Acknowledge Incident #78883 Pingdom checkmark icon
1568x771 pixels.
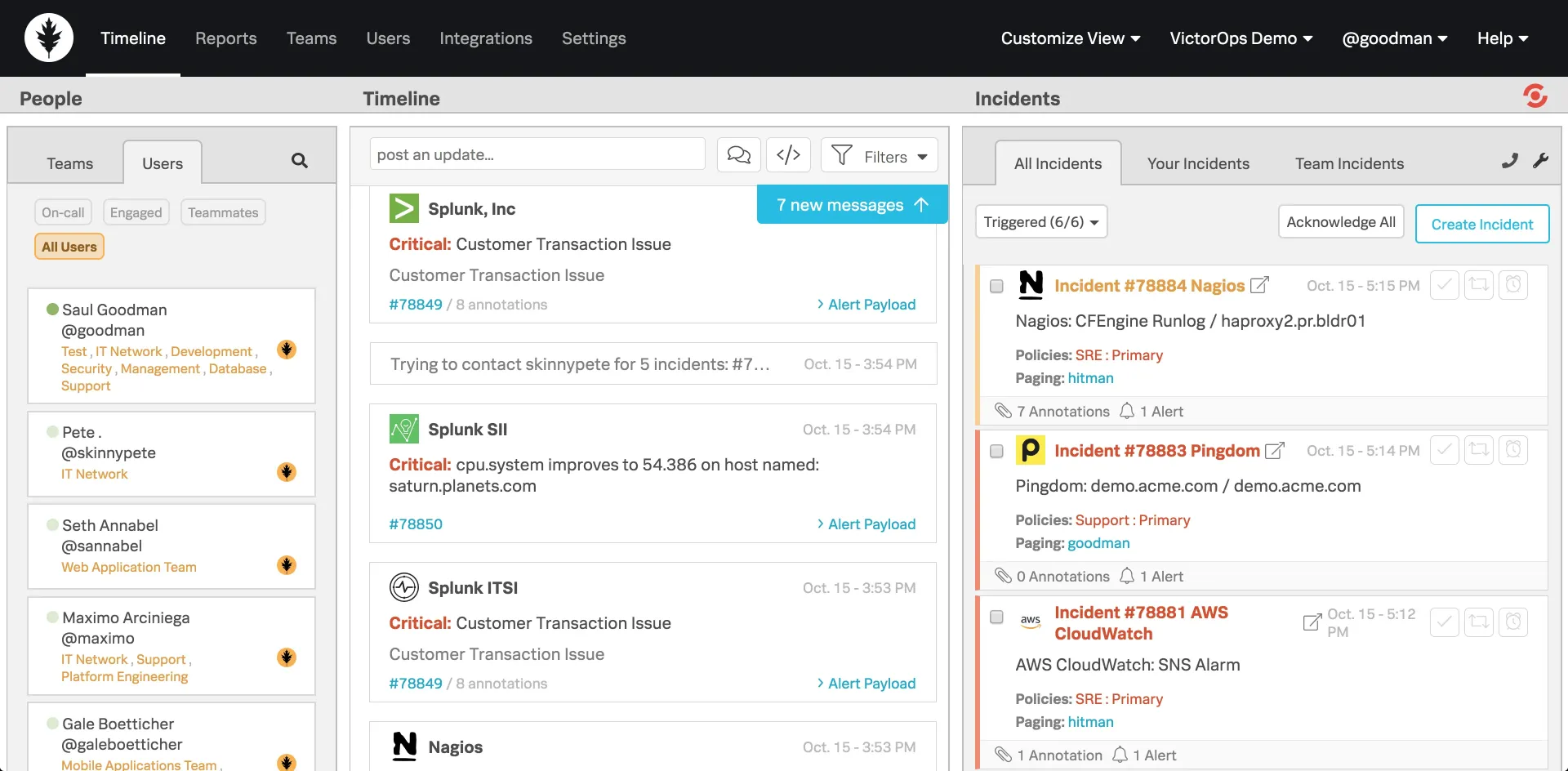coord(1445,450)
